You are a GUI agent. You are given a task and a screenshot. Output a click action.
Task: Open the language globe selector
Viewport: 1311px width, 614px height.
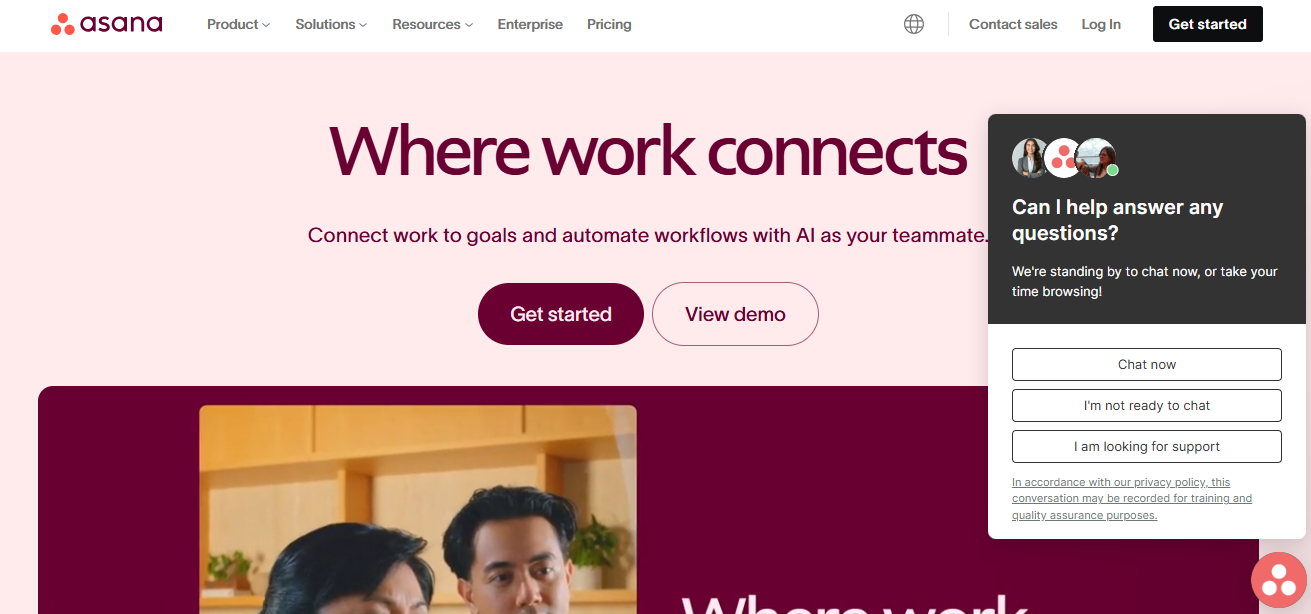click(913, 23)
